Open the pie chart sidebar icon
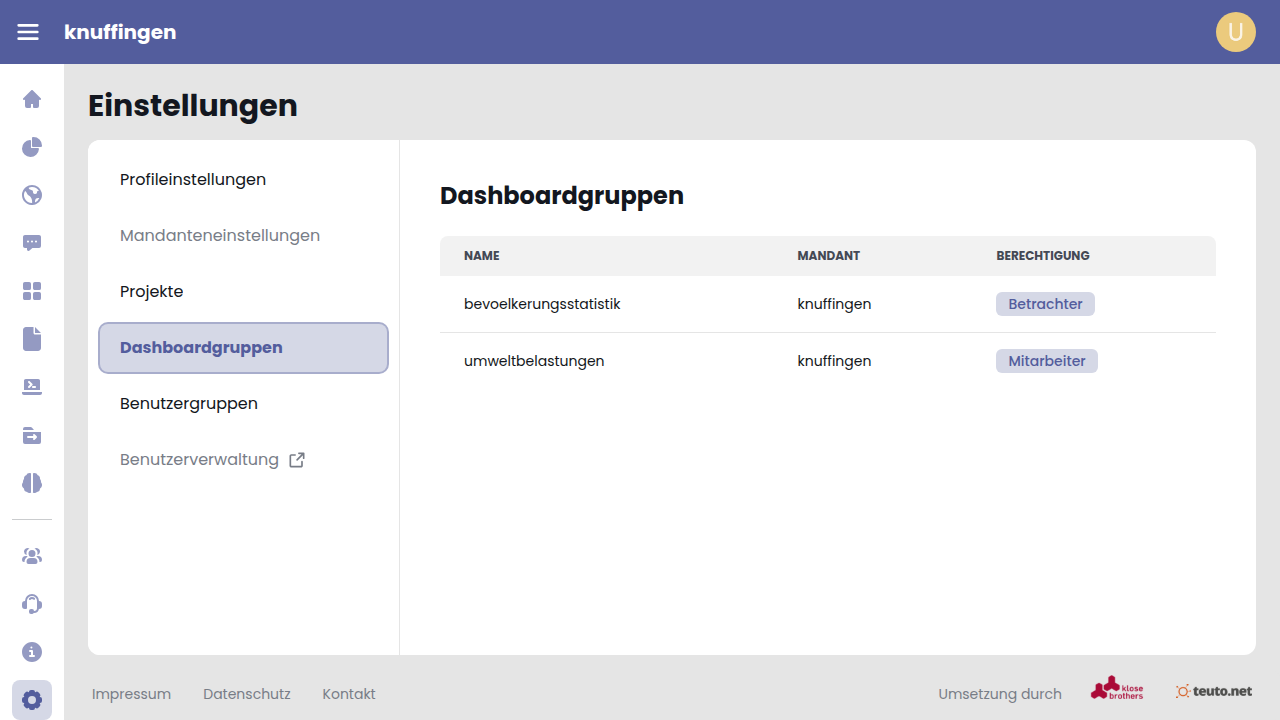Viewport: 1280px width, 720px height. [32, 147]
